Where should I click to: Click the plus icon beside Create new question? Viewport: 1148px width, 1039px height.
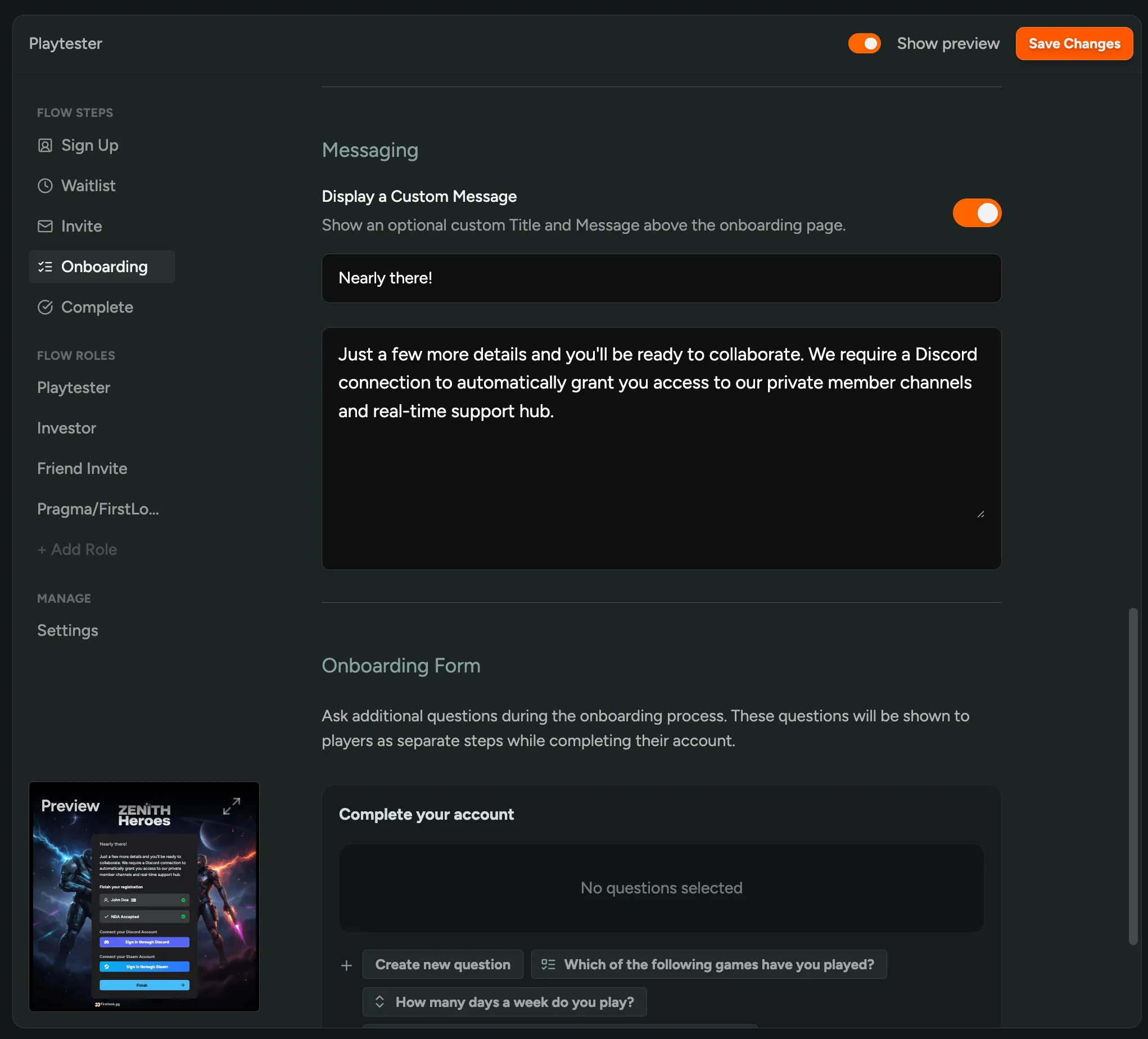[x=346, y=965]
